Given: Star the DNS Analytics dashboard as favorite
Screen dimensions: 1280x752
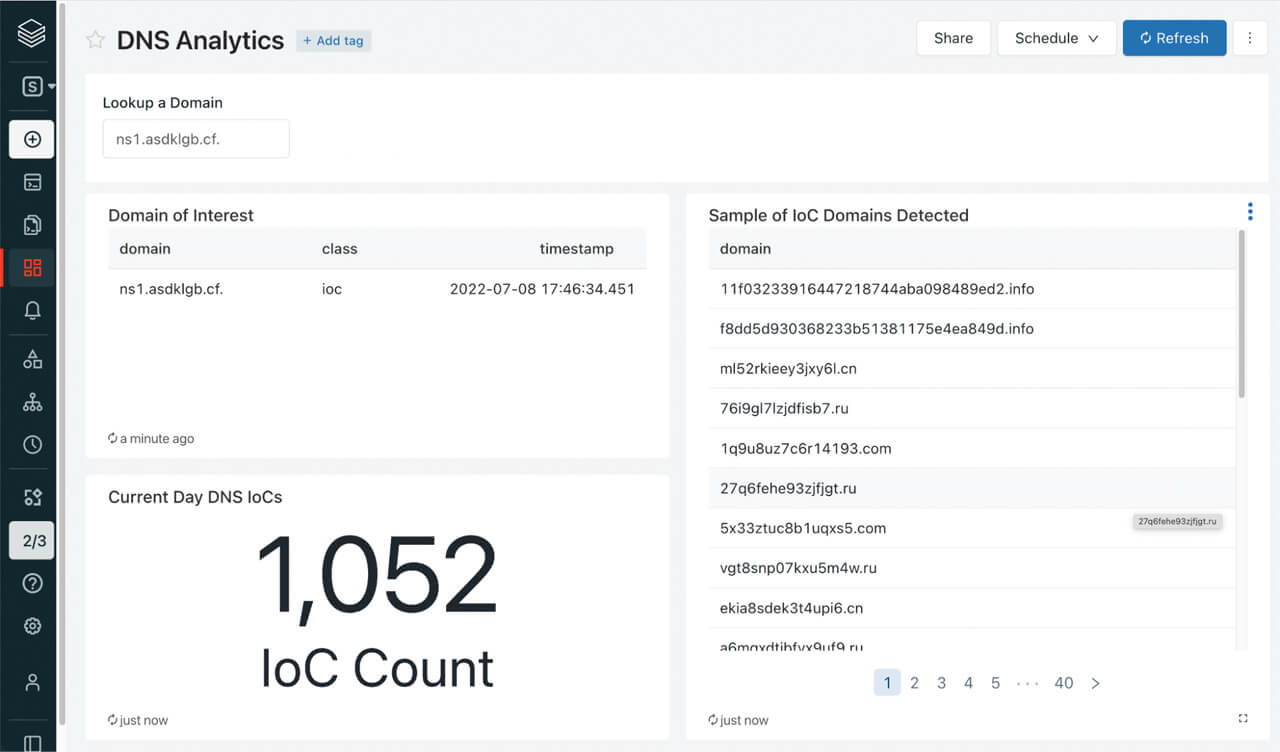Looking at the screenshot, I should [95, 40].
